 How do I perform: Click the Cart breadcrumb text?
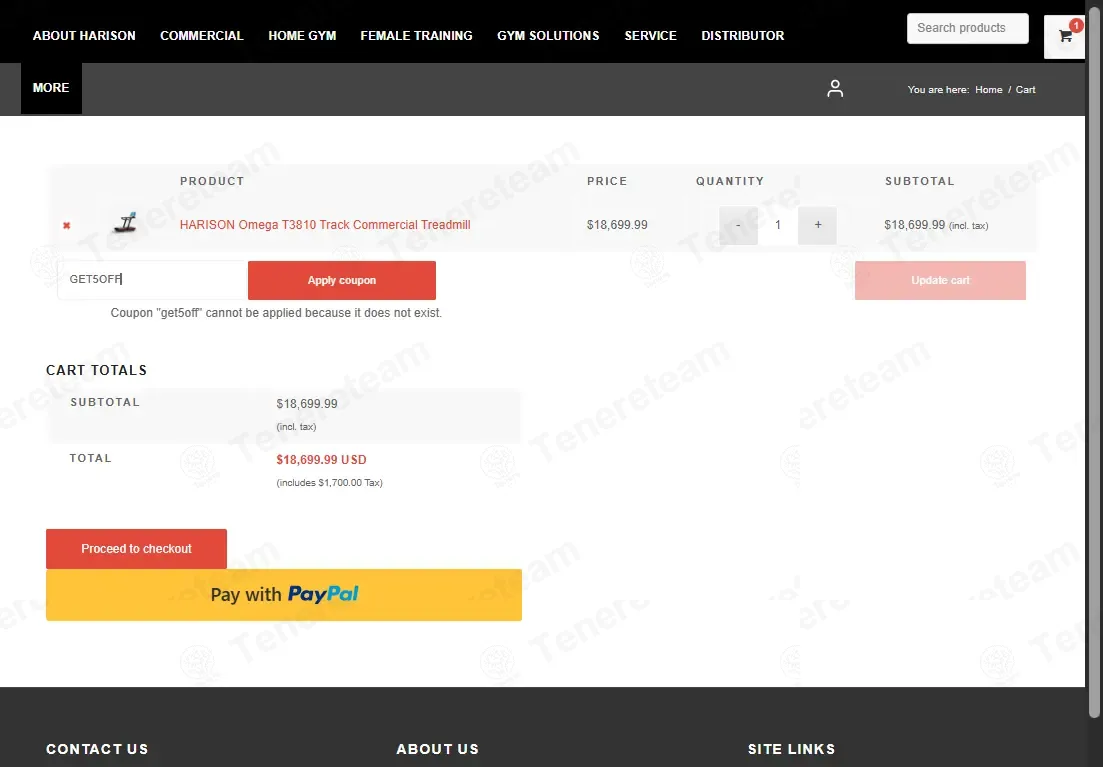click(x=1026, y=89)
